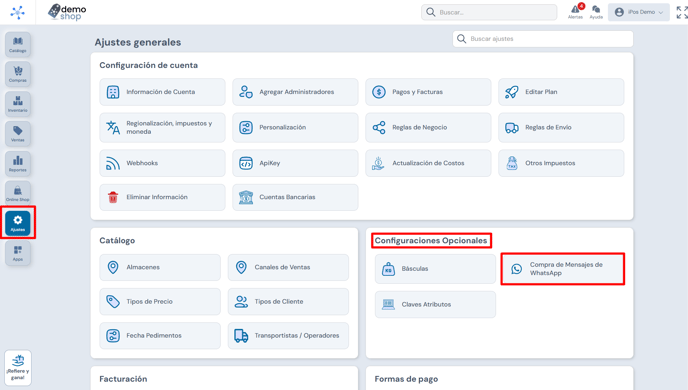688x390 pixels.
Task: Toggle fullscreen with the expand arrows icon
Action: click(681, 12)
